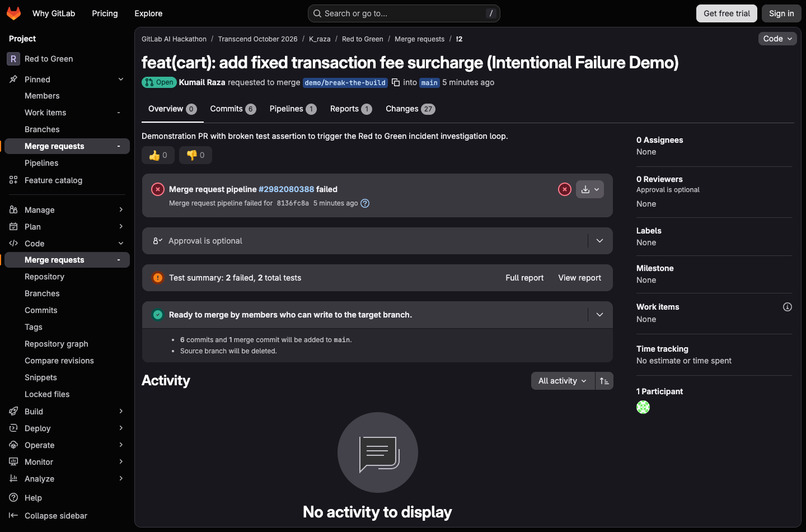
Task: Collapse the Ready to merge details
Action: [599, 315]
